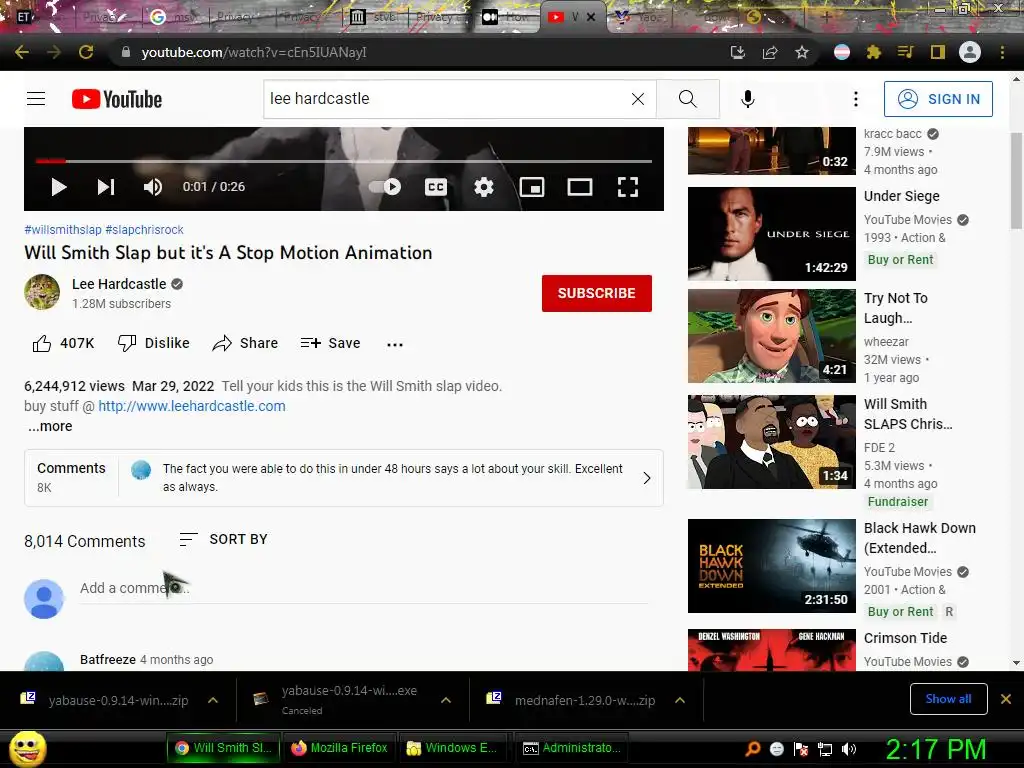Switch to Mozilla Firefox in taskbar
The width and height of the screenshot is (1024, 768).
(x=339, y=748)
